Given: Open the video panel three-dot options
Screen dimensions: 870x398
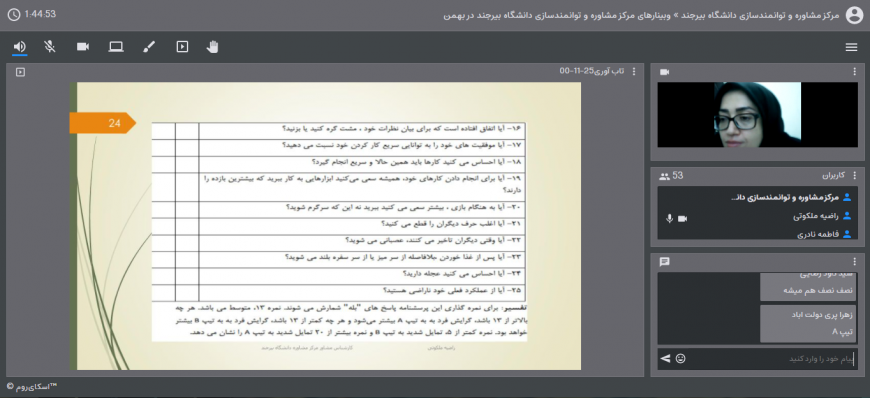Looking at the screenshot, I should pyautogui.click(x=855, y=72).
